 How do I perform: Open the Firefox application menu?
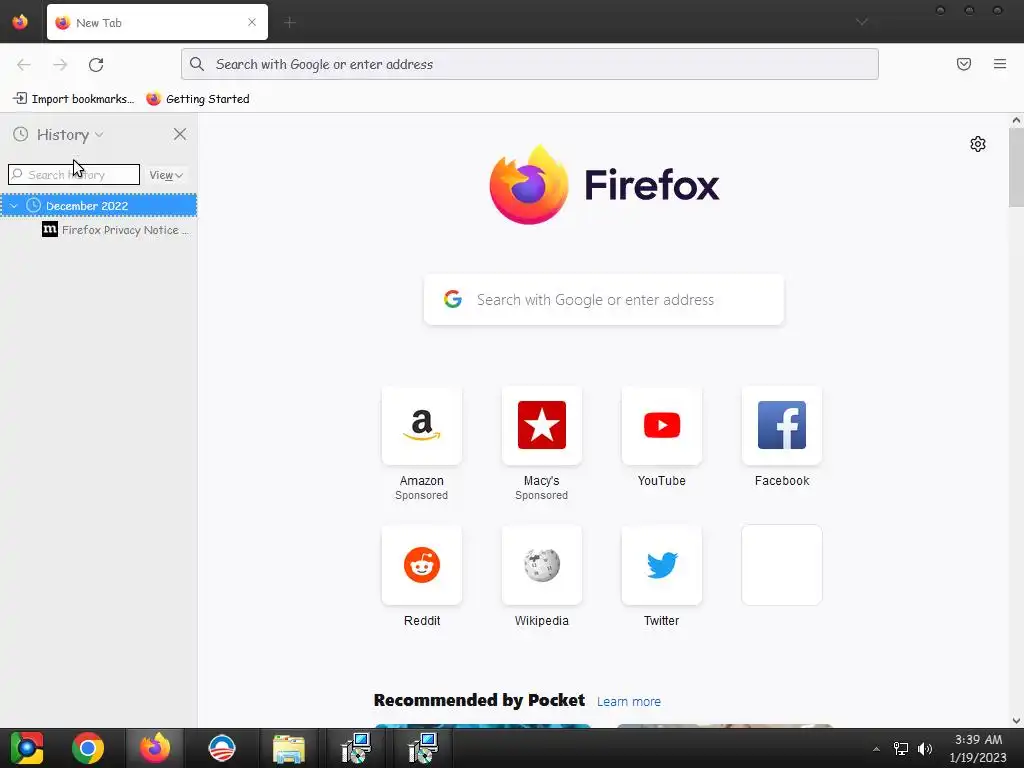click(x=1000, y=64)
